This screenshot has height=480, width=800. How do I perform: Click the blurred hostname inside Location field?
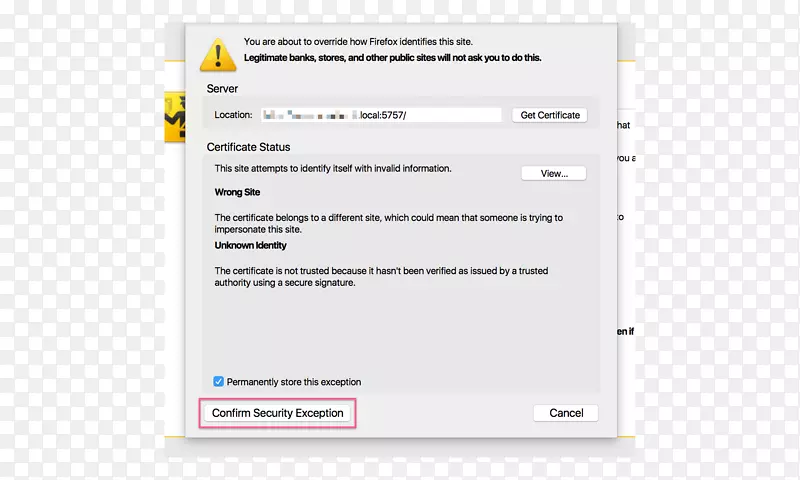click(311, 115)
